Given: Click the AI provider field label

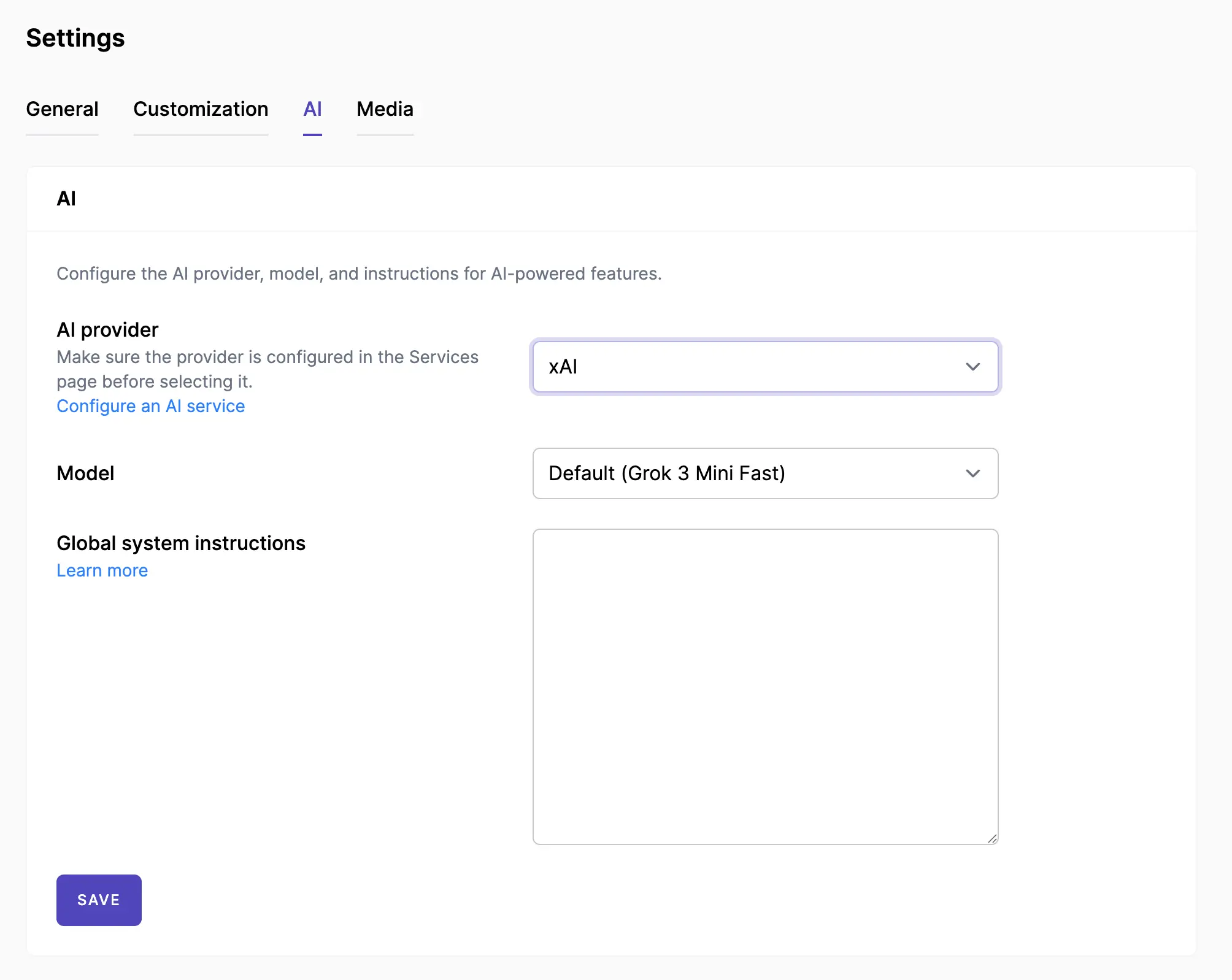Looking at the screenshot, I should [x=107, y=329].
